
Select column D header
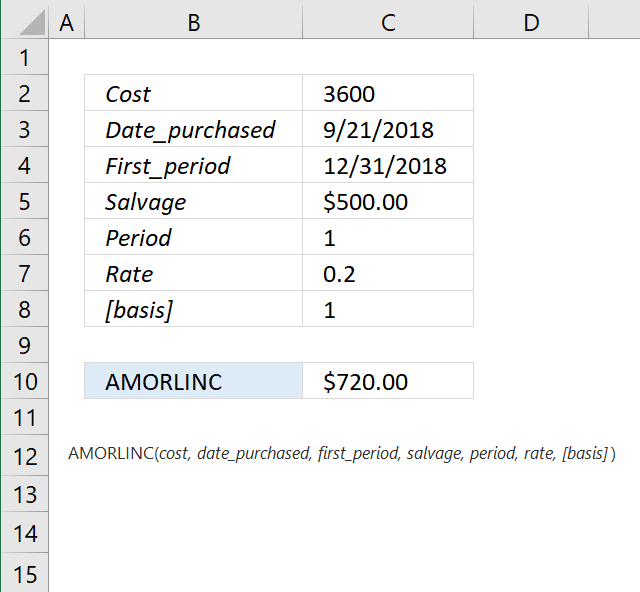coord(531,22)
